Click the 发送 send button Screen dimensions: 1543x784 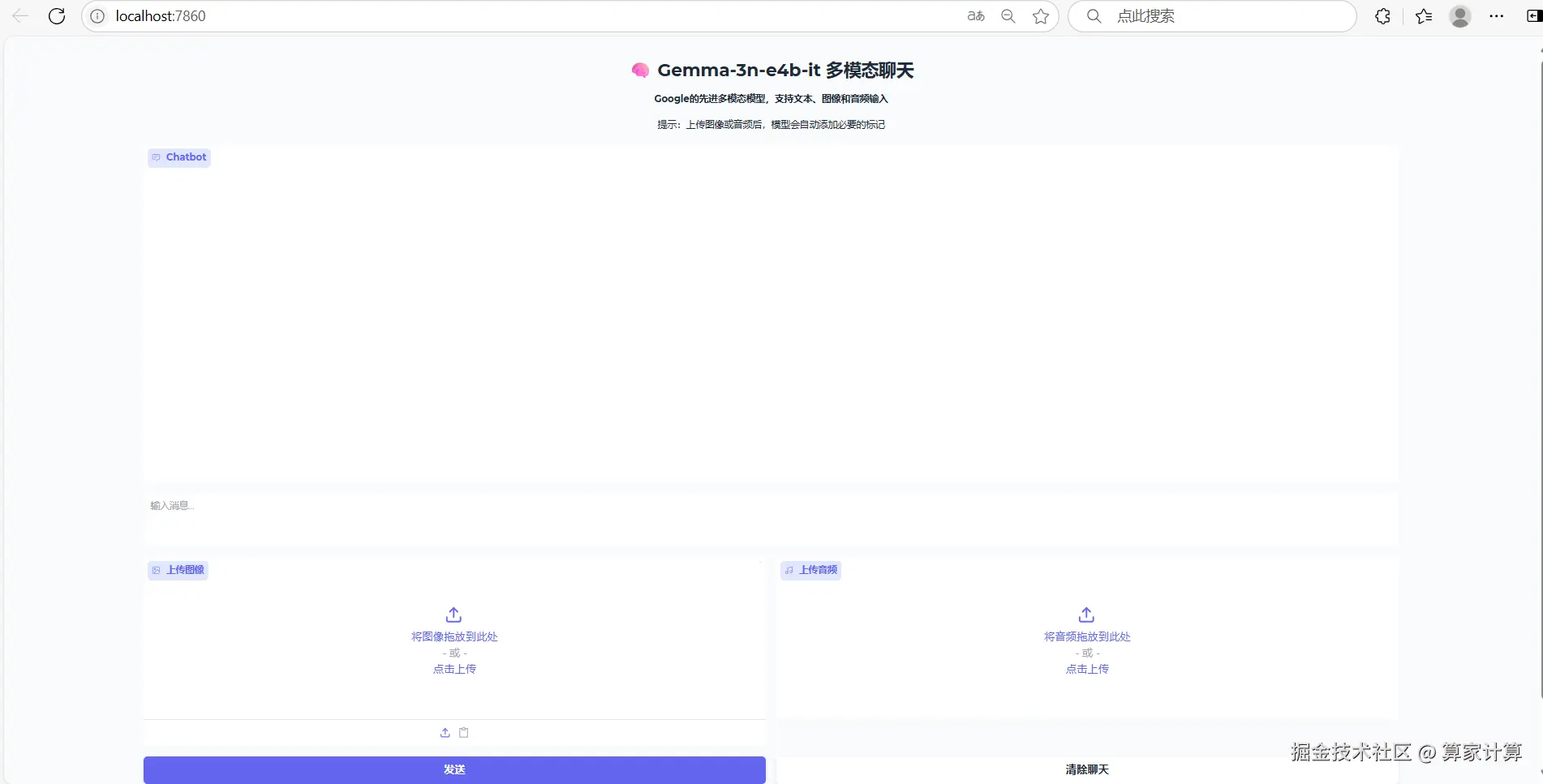point(454,769)
